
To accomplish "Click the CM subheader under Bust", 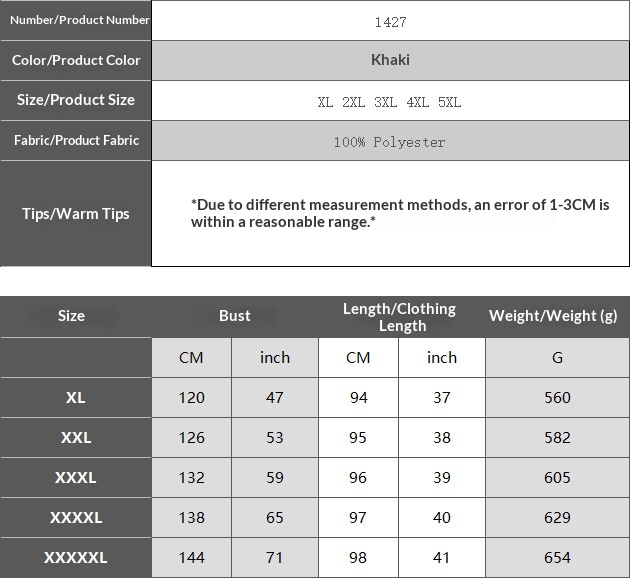I will click(191, 358).
